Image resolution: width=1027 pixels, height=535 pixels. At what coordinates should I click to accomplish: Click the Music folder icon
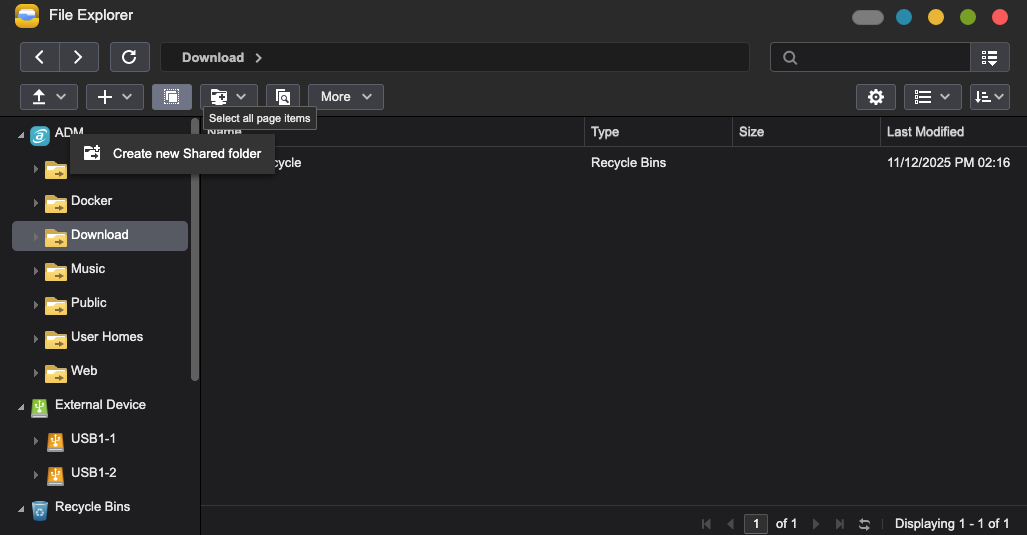(56, 271)
